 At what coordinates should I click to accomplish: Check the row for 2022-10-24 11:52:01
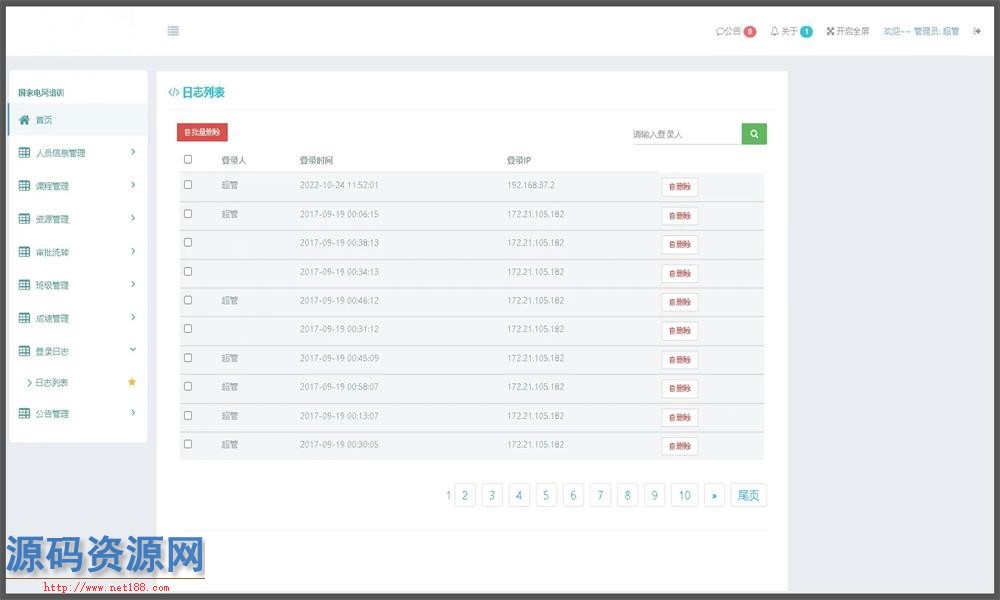click(188, 184)
